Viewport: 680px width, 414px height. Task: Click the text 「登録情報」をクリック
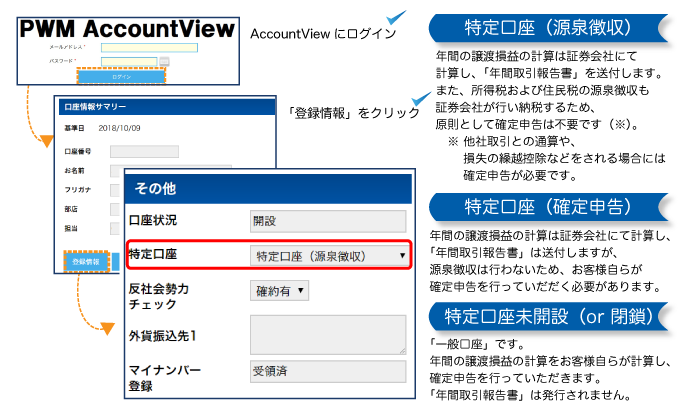tap(353, 113)
